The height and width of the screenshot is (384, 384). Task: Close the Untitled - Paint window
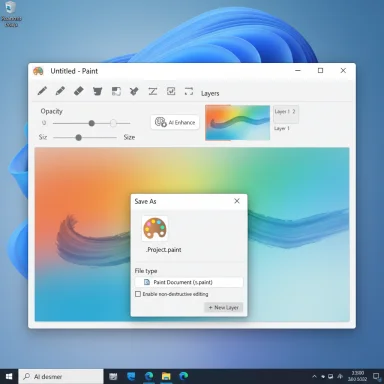343,71
